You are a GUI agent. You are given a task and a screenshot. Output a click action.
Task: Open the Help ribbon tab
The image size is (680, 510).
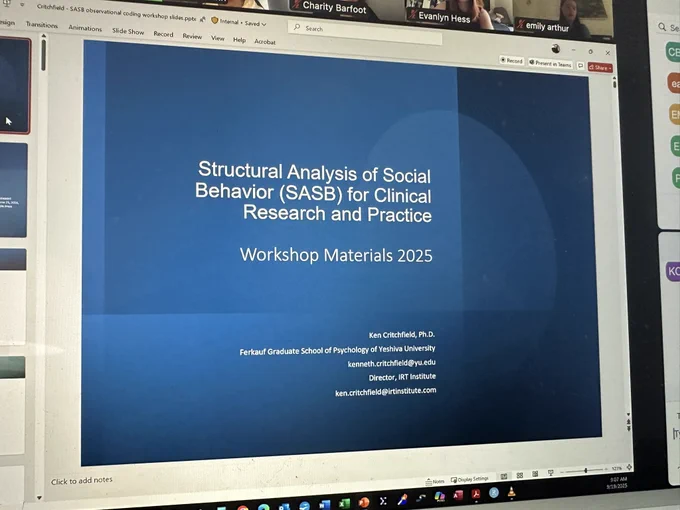pos(239,40)
